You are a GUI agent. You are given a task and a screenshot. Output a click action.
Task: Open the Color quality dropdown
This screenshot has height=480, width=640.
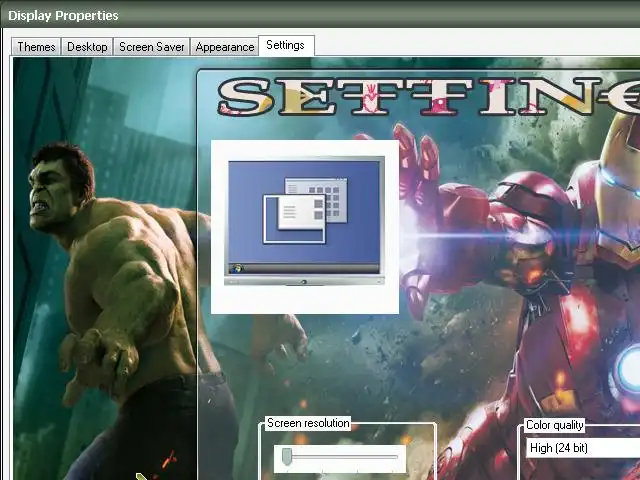pos(583,448)
